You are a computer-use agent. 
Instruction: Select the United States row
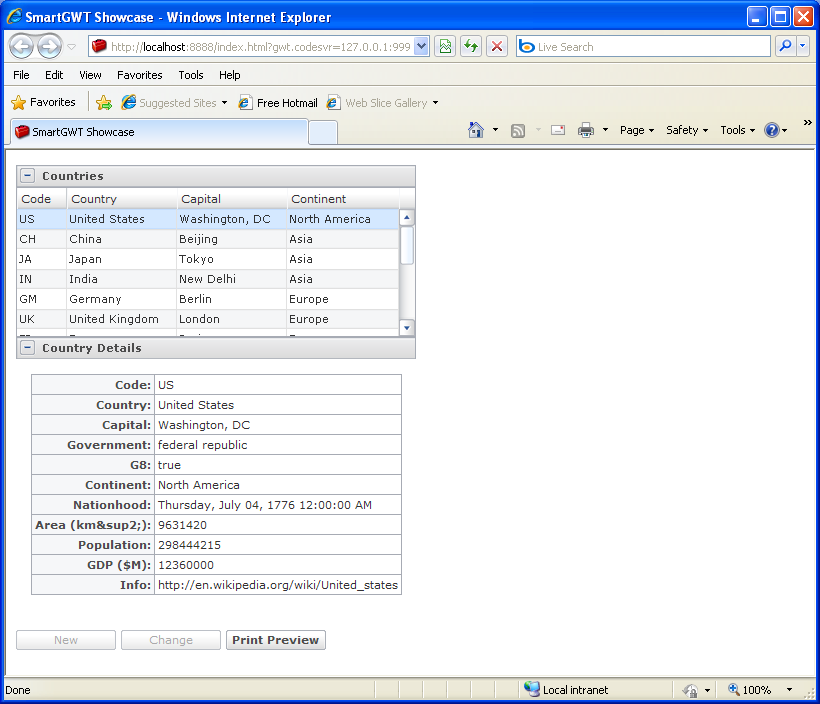click(x=208, y=219)
